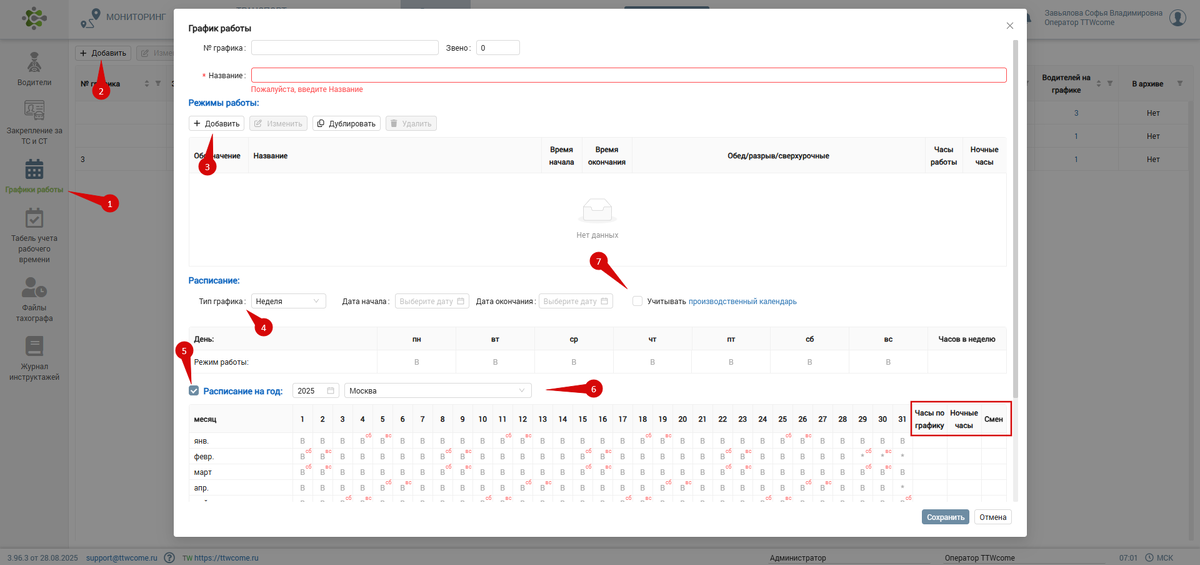Click Режим работы cell under пт
Viewport: 1200px width, 565px height.
pos(731,362)
